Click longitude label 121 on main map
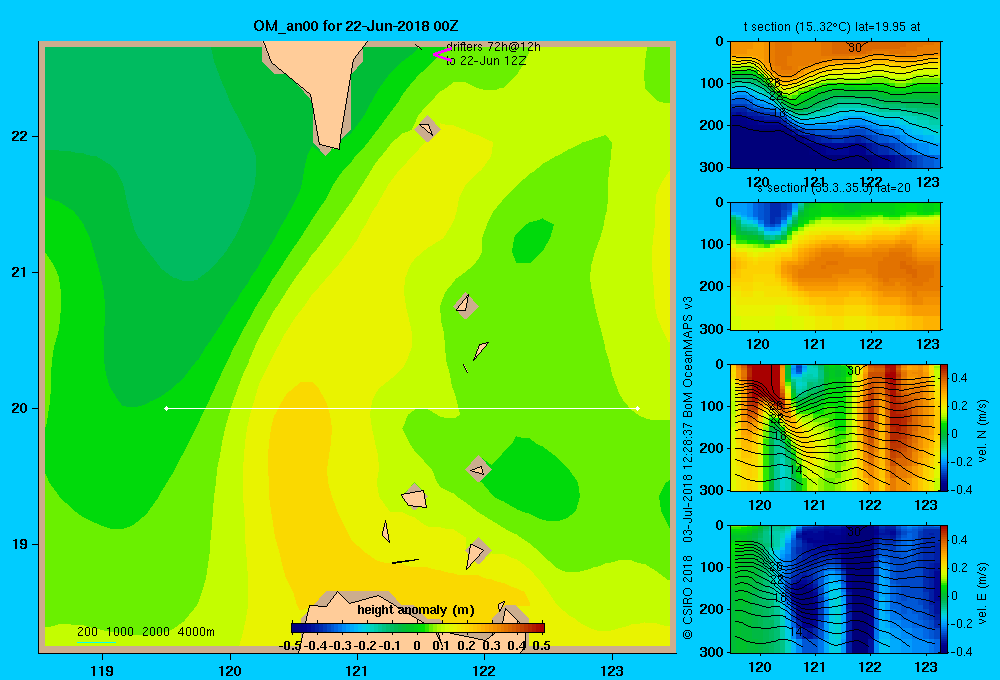The height and width of the screenshot is (680, 1000). (x=357, y=670)
